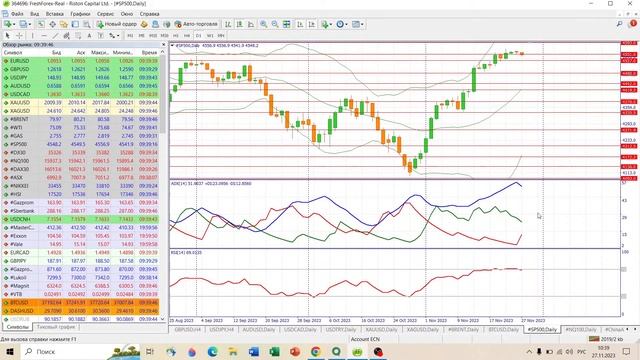640x360 pixels.
Task: Switch timeframe to M1
Action: point(130,36)
